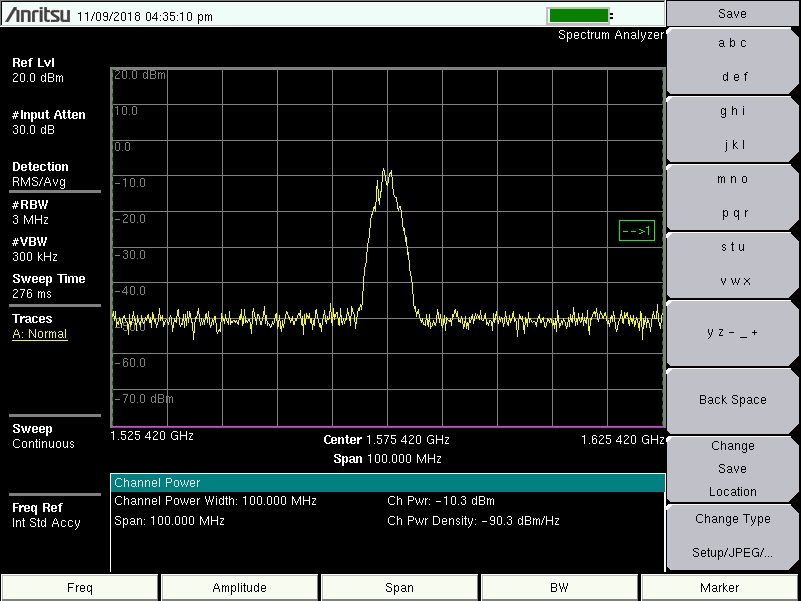Click the Back Space key
The height and width of the screenshot is (601, 801).
(x=732, y=400)
